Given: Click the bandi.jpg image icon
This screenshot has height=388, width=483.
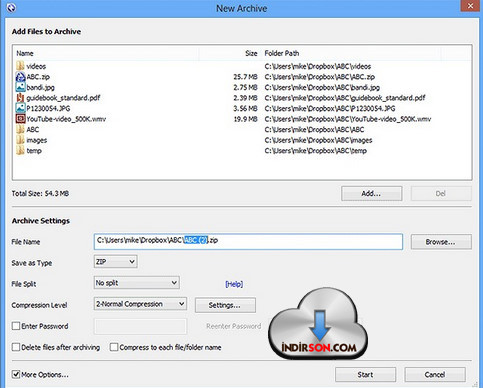Looking at the screenshot, I should coord(20,87).
